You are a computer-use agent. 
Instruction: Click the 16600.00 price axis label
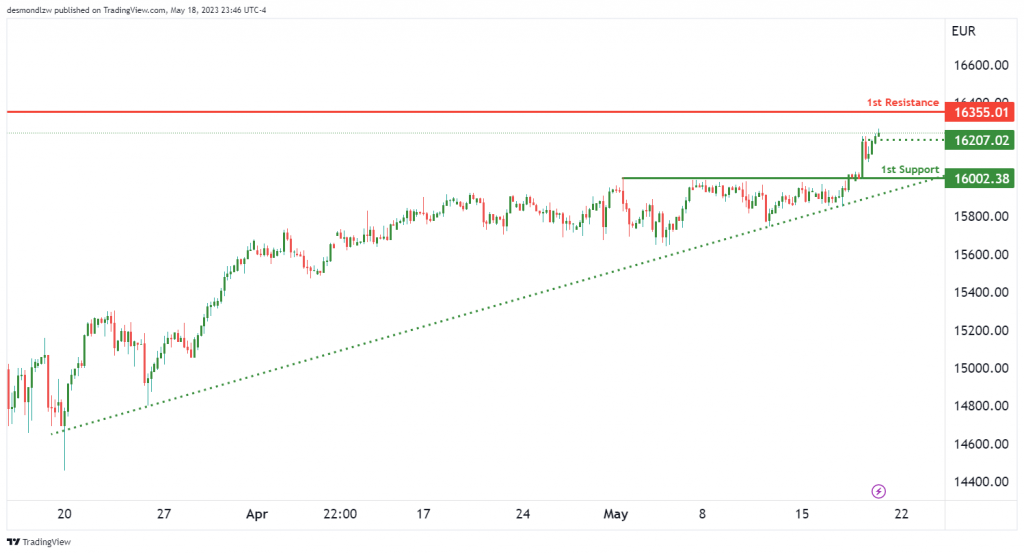pyautogui.click(x=981, y=65)
